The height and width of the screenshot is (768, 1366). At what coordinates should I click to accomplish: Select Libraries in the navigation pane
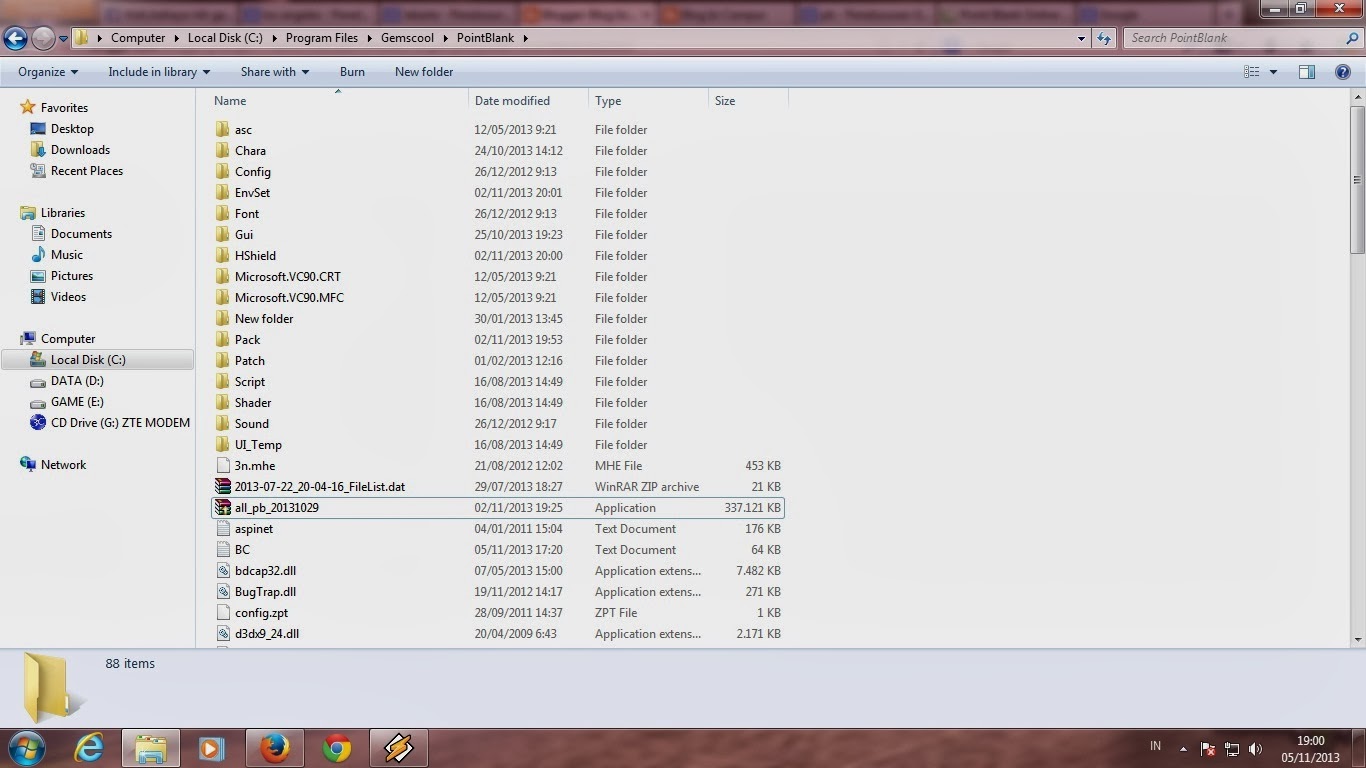[62, 213]
